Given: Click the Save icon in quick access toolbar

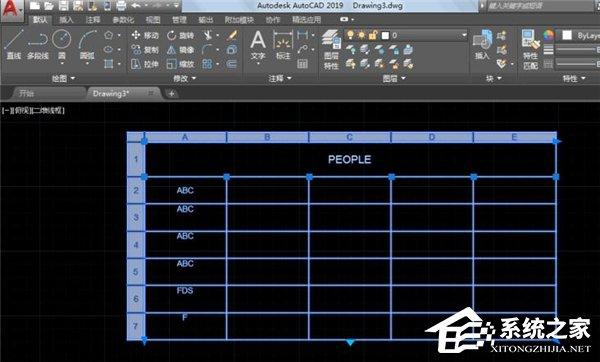Looking at the screenshot, I should (63, 5).
